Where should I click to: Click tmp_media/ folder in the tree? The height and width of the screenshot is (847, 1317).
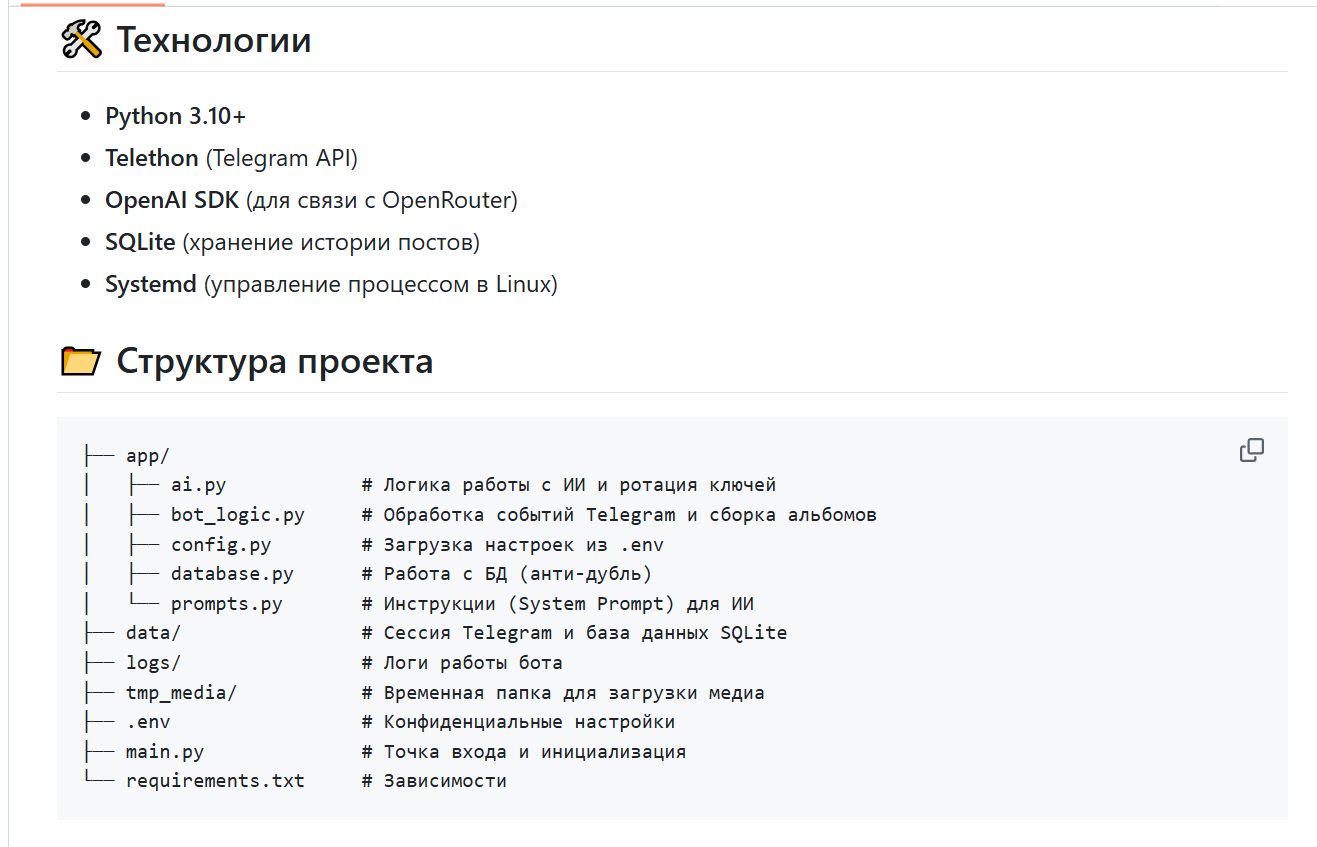pos(181,692)
